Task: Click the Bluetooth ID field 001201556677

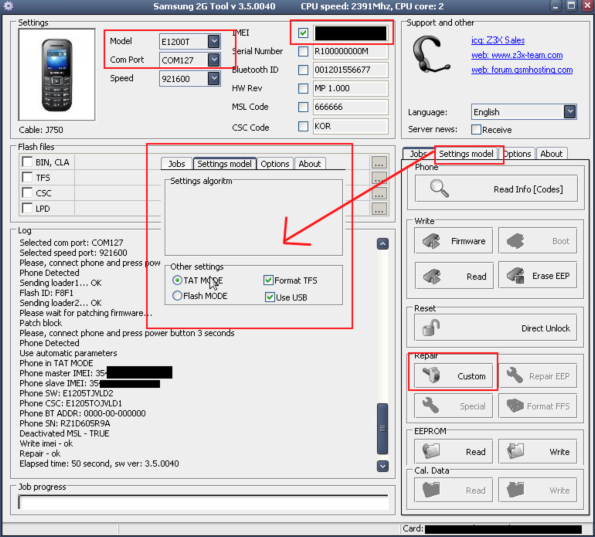Action: point(350,70)
